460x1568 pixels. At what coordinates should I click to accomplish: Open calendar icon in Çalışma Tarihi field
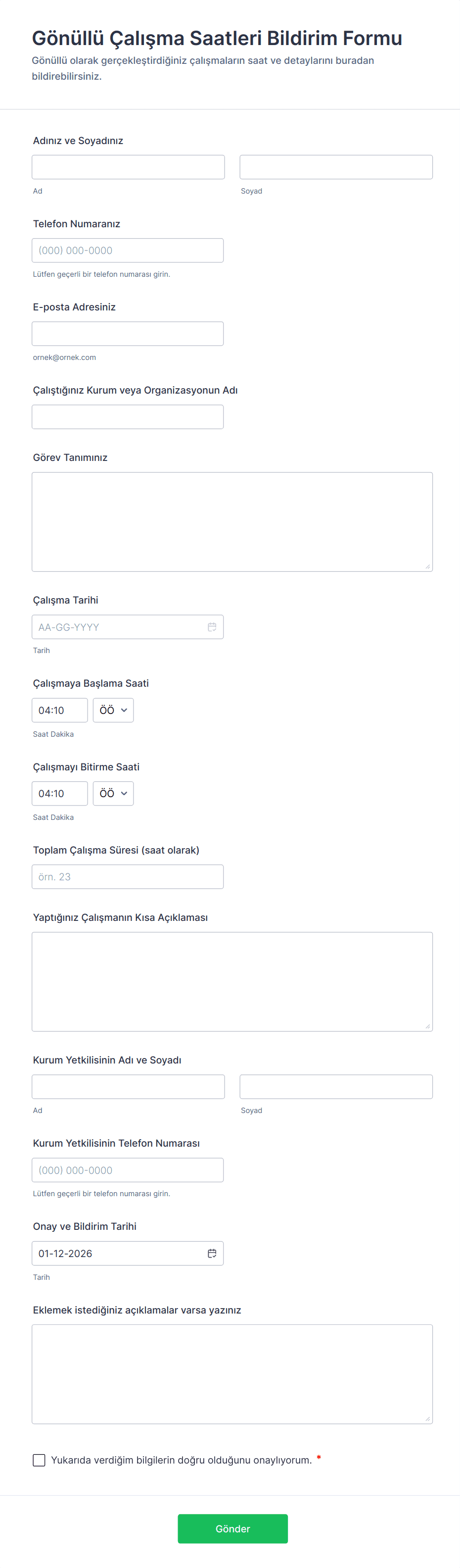pos(212,627)
